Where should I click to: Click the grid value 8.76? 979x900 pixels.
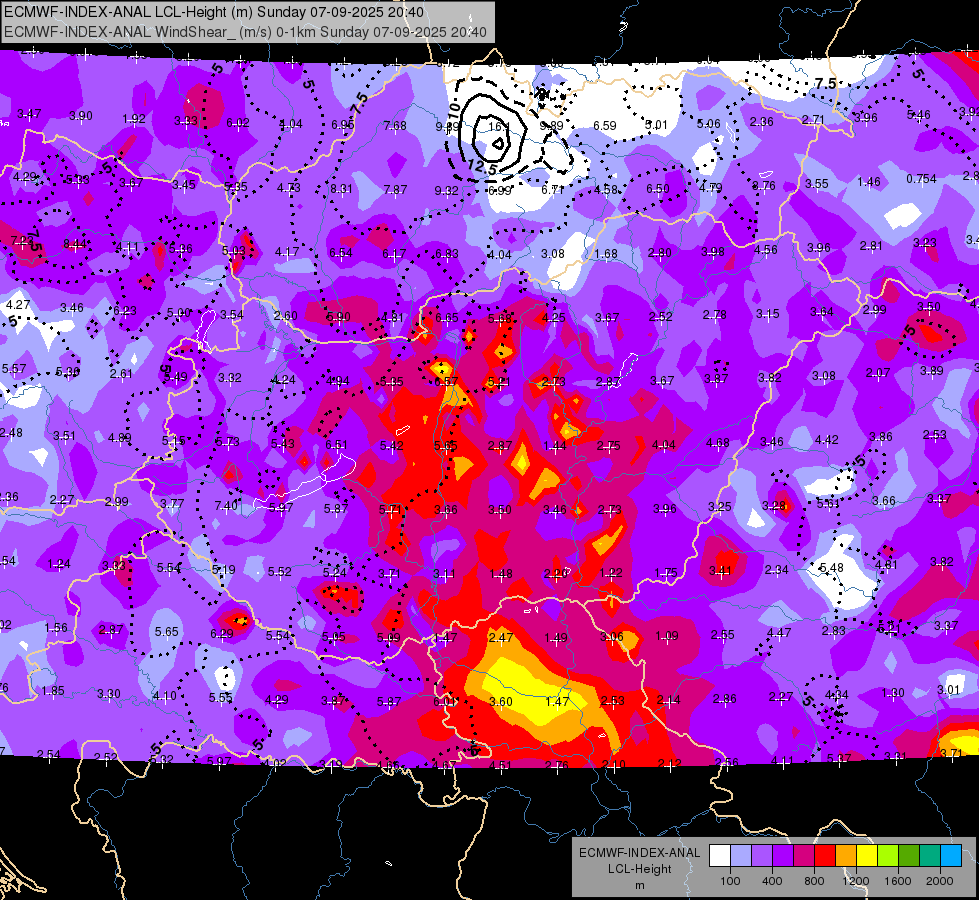(764, 185)
